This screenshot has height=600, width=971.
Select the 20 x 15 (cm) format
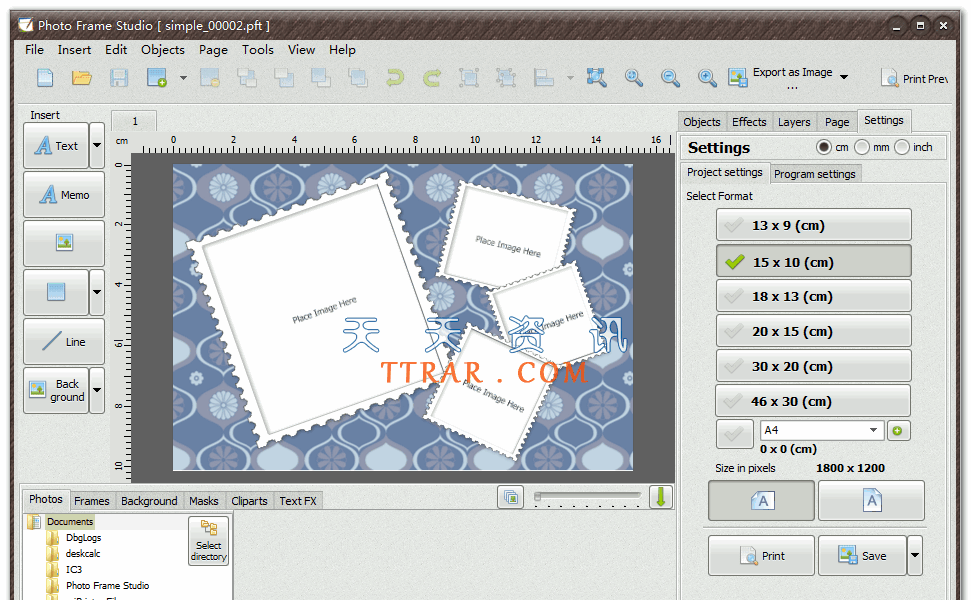[814, 331]
